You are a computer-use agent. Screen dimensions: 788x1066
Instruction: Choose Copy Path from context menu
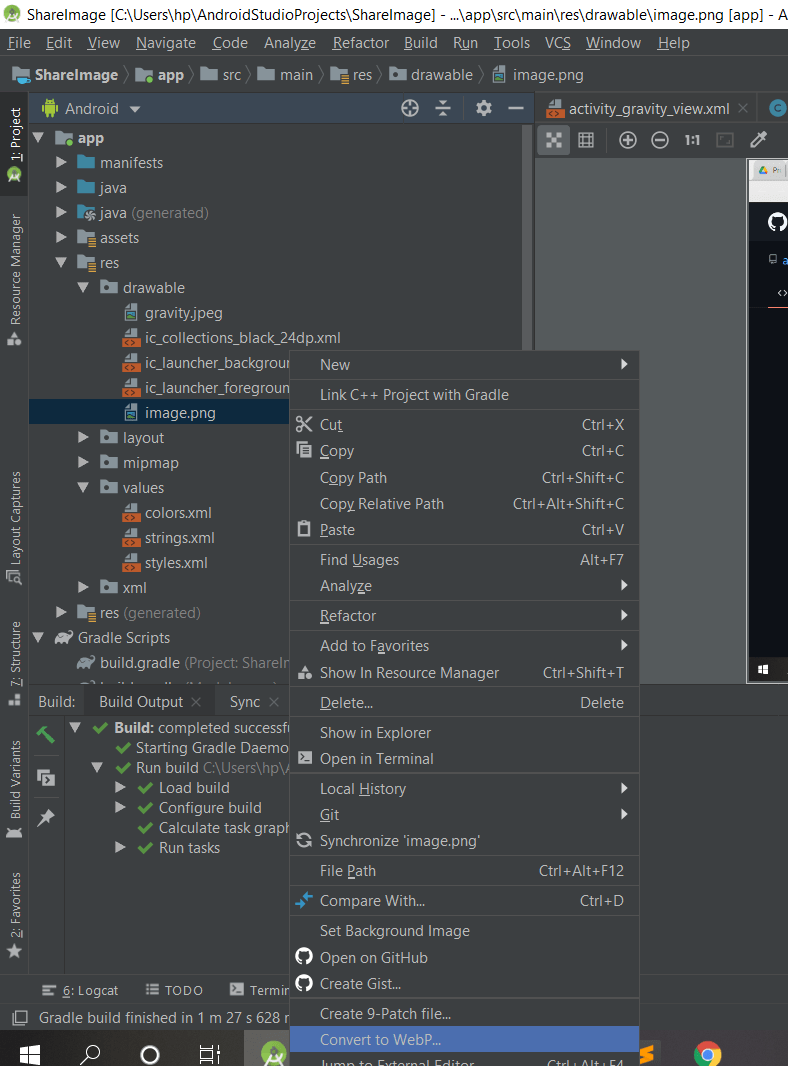pyautogui.click(x=464, y=478)
